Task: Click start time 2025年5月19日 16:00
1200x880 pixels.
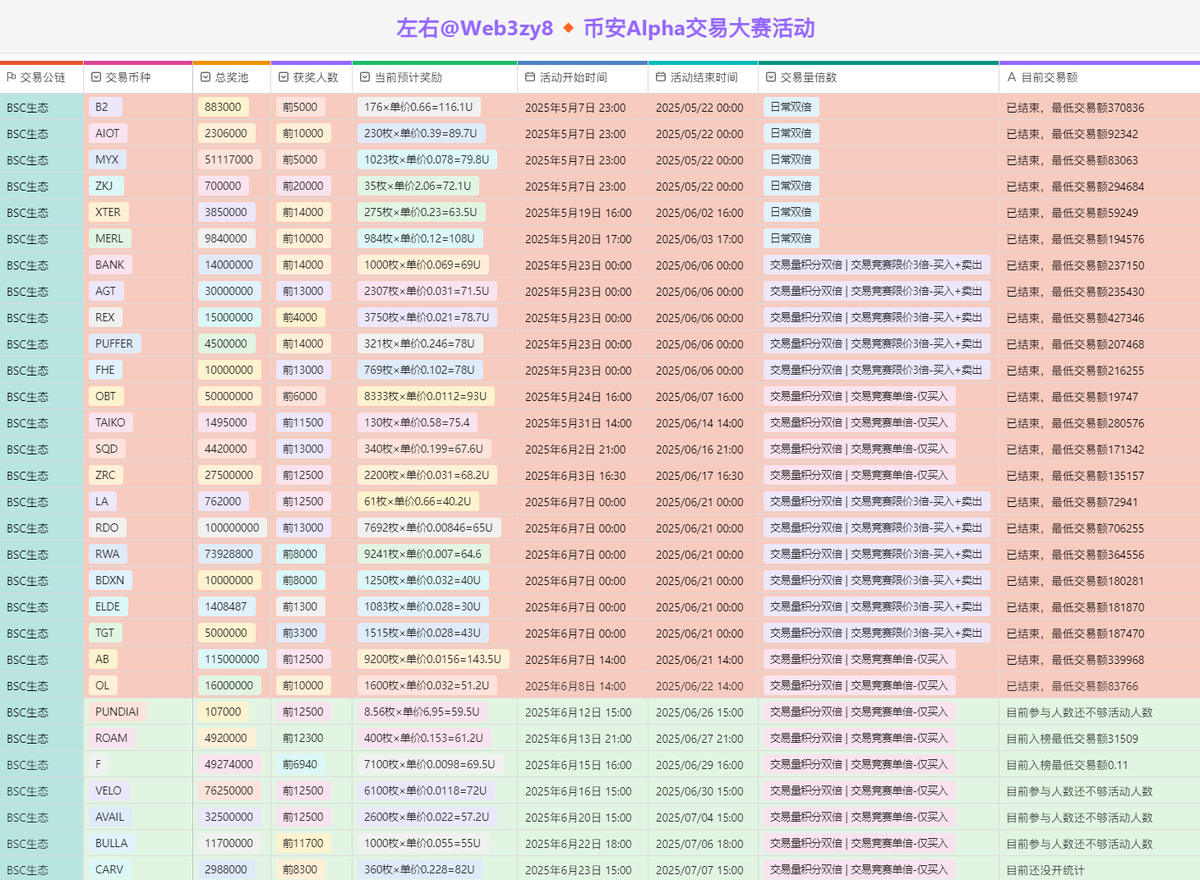Action: pyautogui.click(x=578, y=213)
